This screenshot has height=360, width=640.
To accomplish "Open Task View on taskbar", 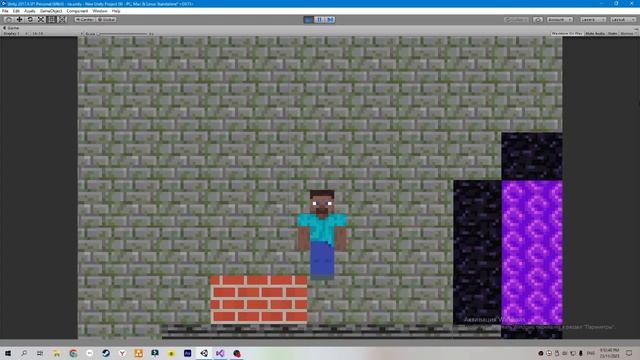I will [x=40, y=353].
